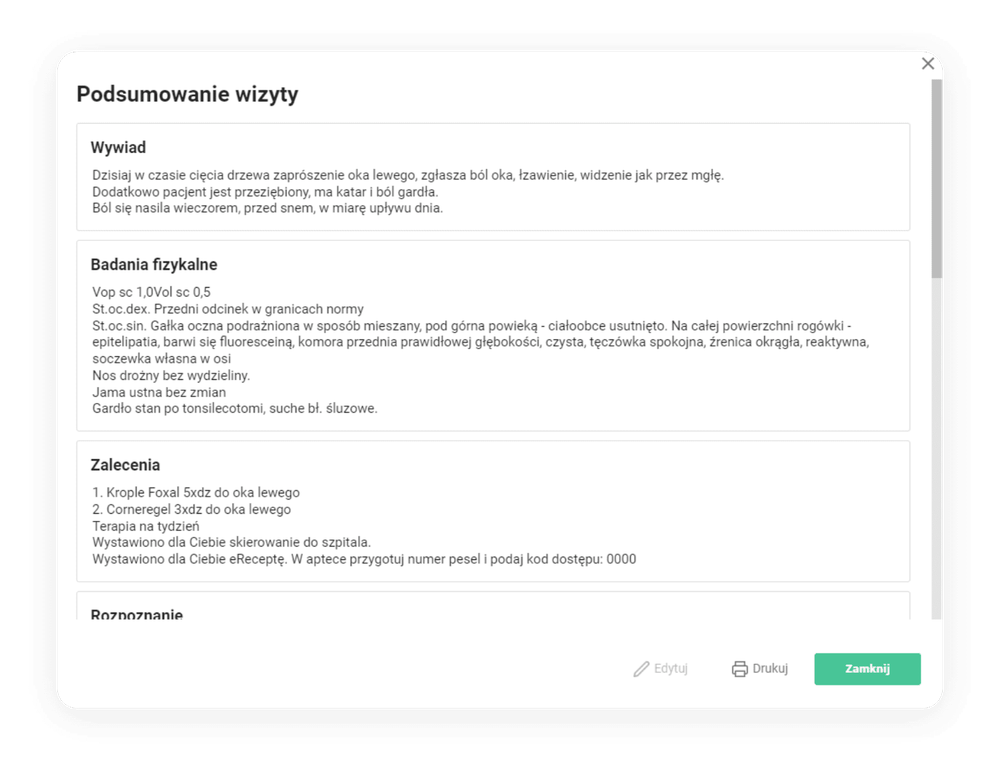Click the vertical scrollbar thumb
This screenshot has height=772, width=1000.
[x=936, y=178]
